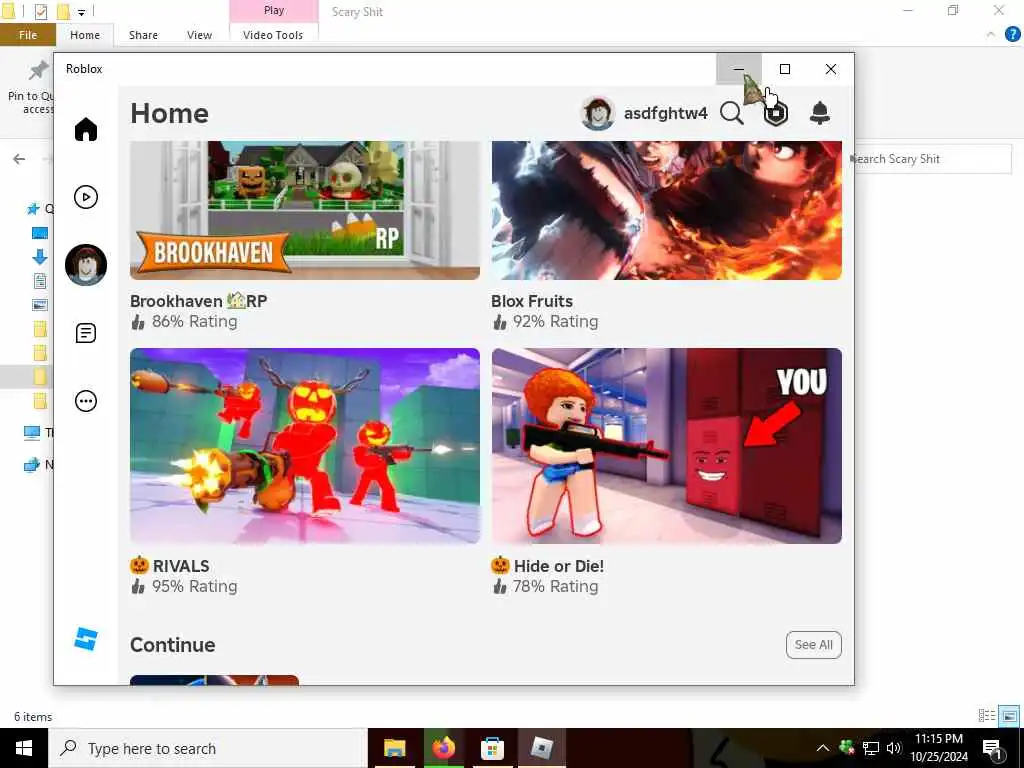The height and width of the screenshot is (768, 1024).
Task: Click the asdfghtw4 profile avatar picture
Action: pyautogui.click(x=598, y=113)
